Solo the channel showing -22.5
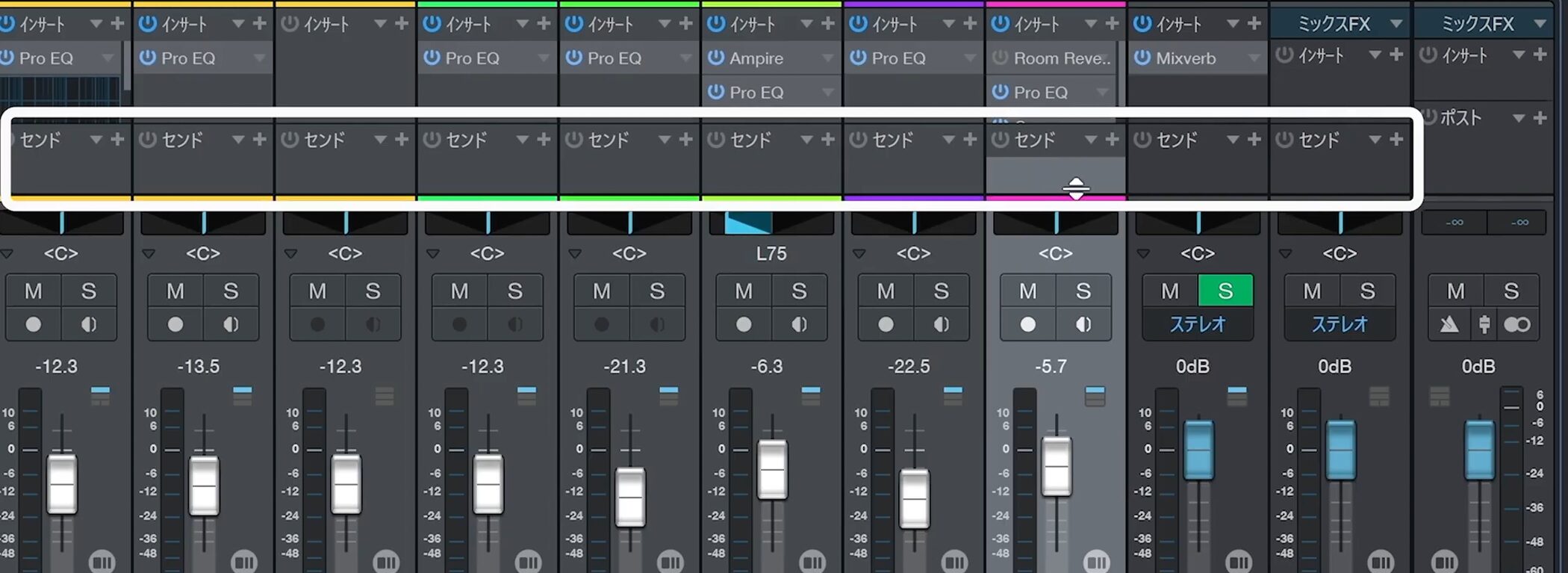The image size is (1568, 573). coord(941,291)
